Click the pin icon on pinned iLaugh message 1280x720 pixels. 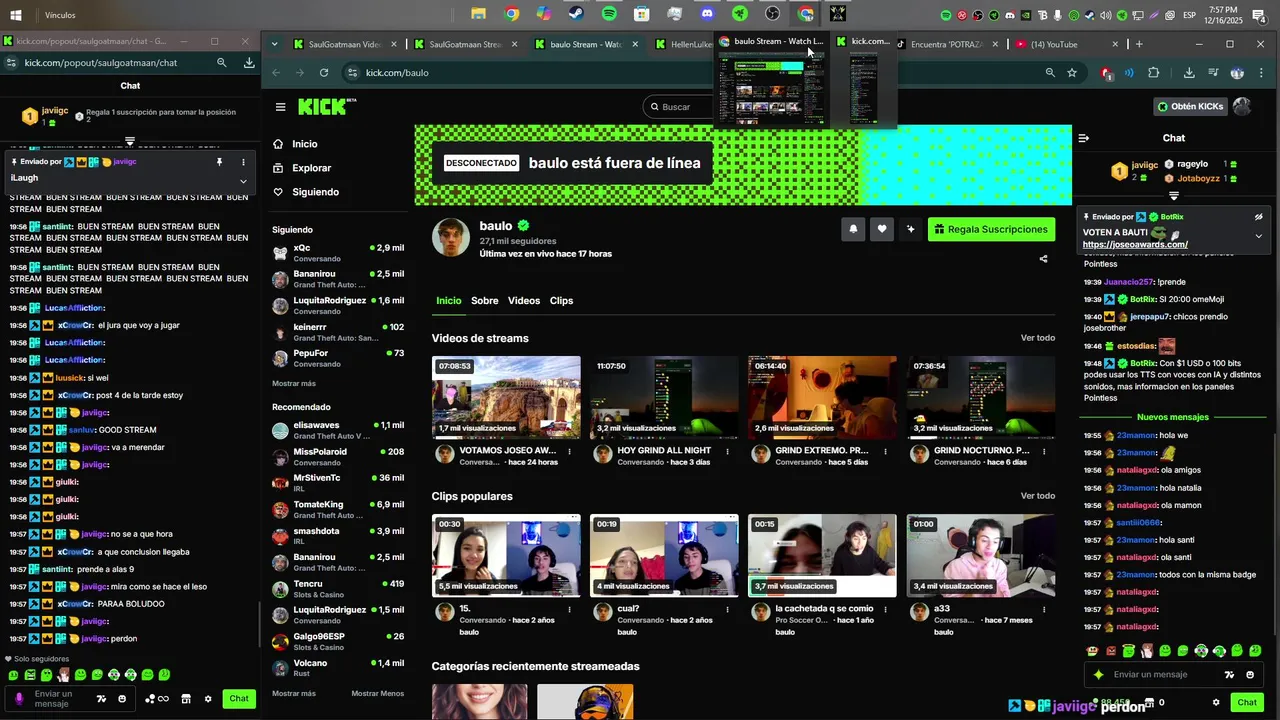coord(219,162)
